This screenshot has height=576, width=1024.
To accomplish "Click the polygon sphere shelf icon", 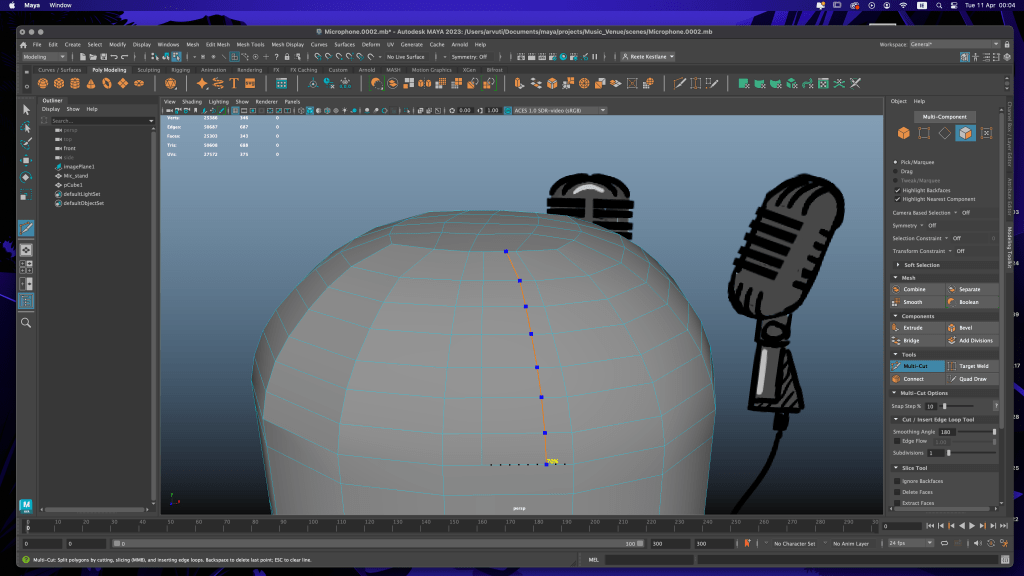I will [x=44, y=84].
